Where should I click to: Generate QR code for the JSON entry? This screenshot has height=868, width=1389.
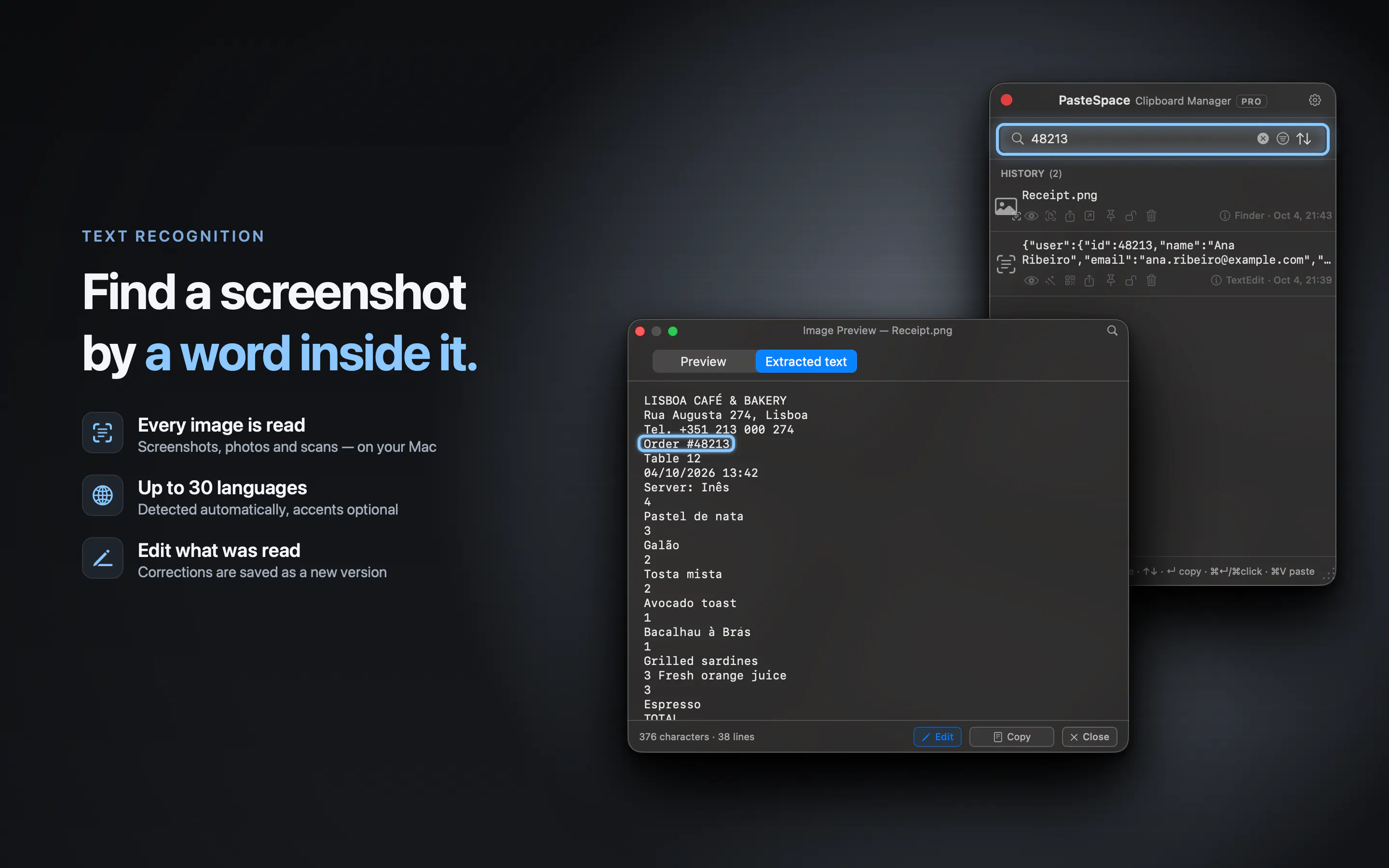tap(1070, 281)
